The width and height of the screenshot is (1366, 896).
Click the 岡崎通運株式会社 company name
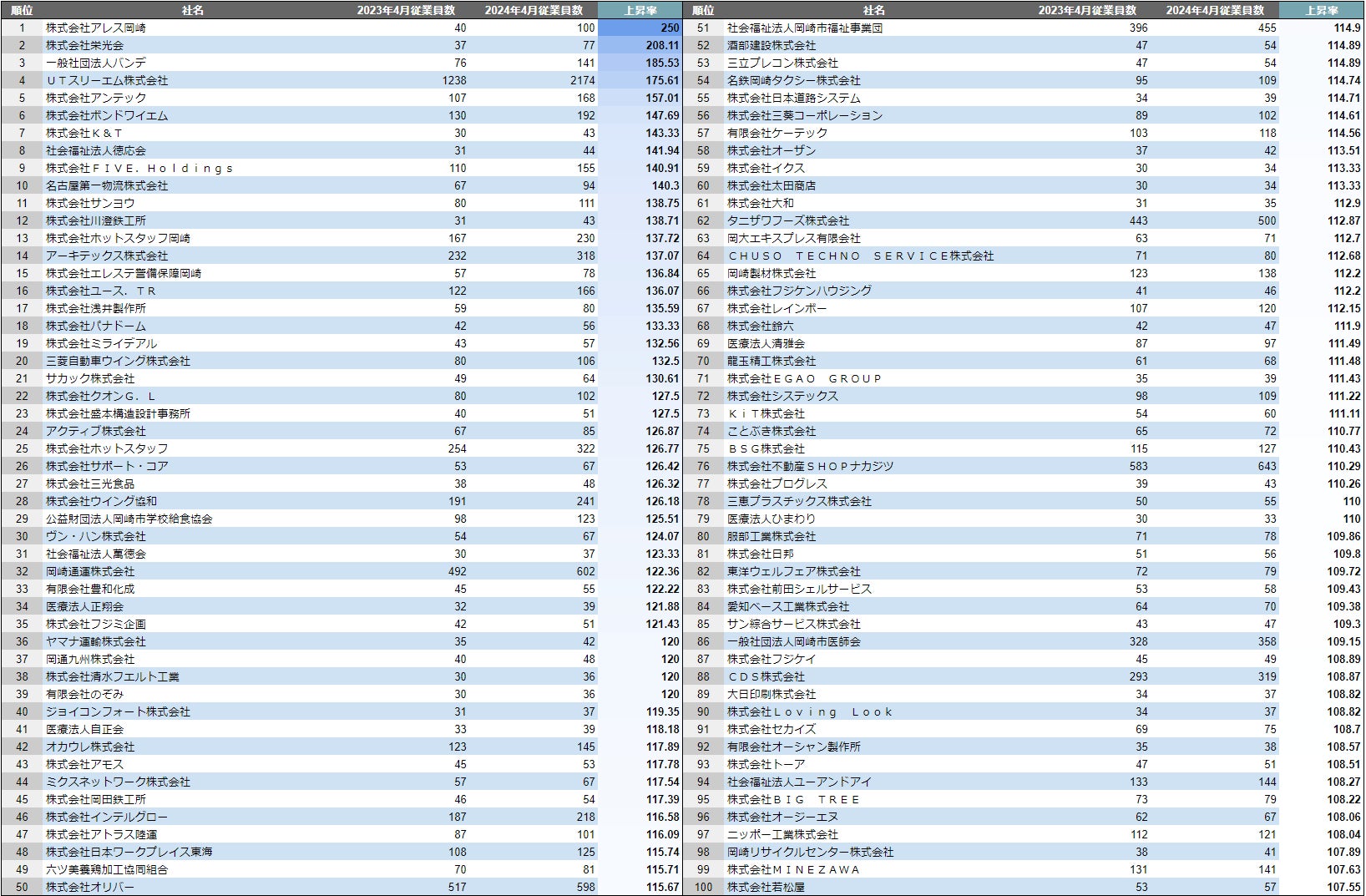pos(90,571)
